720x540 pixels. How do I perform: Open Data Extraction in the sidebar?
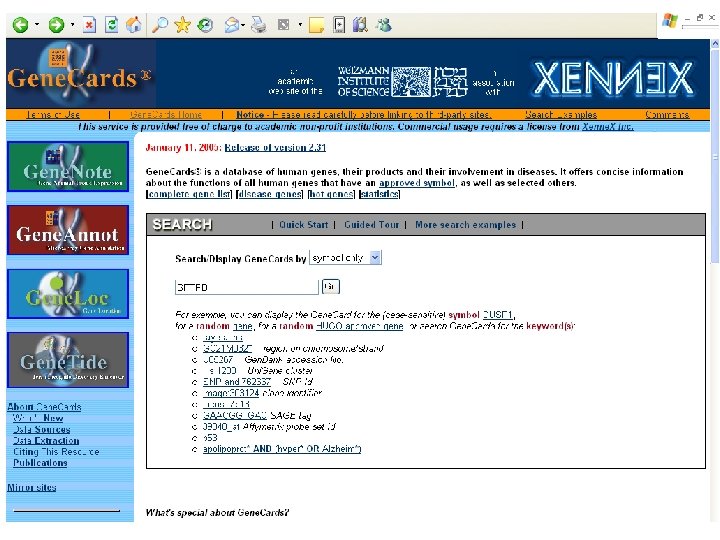46,441
